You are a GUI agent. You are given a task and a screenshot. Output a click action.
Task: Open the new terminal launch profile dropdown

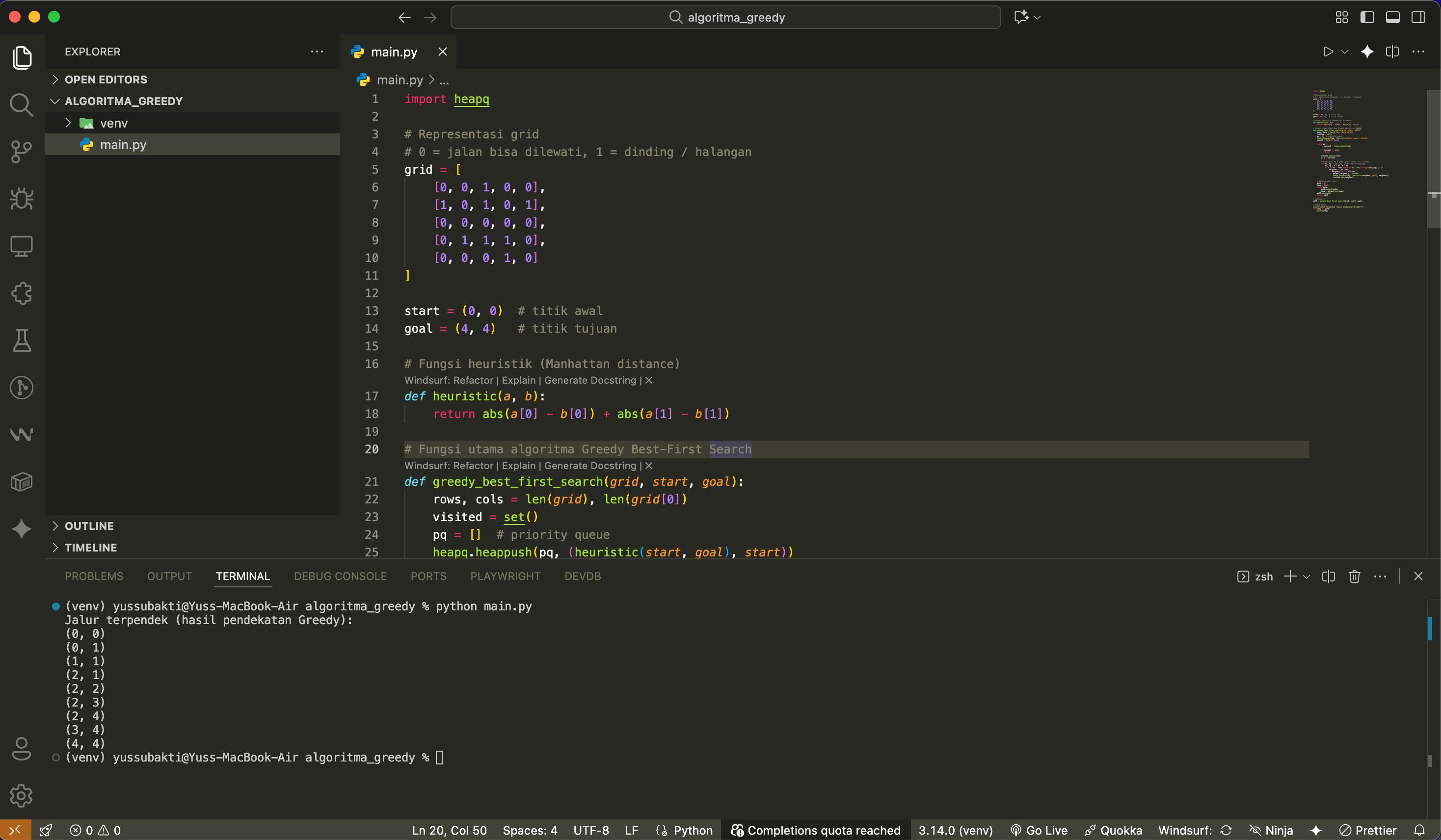click(1307, 577)
